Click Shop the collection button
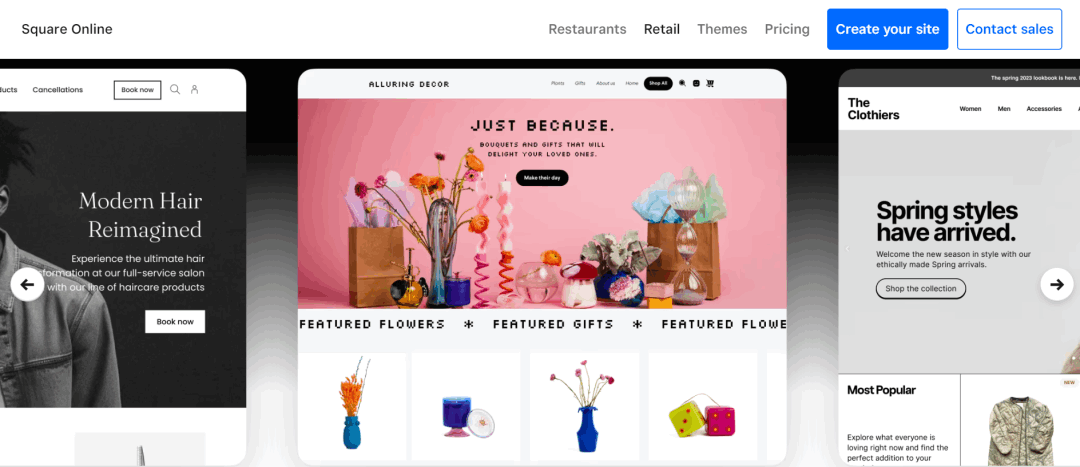1080x467 pixels. [x=921, y=289]
